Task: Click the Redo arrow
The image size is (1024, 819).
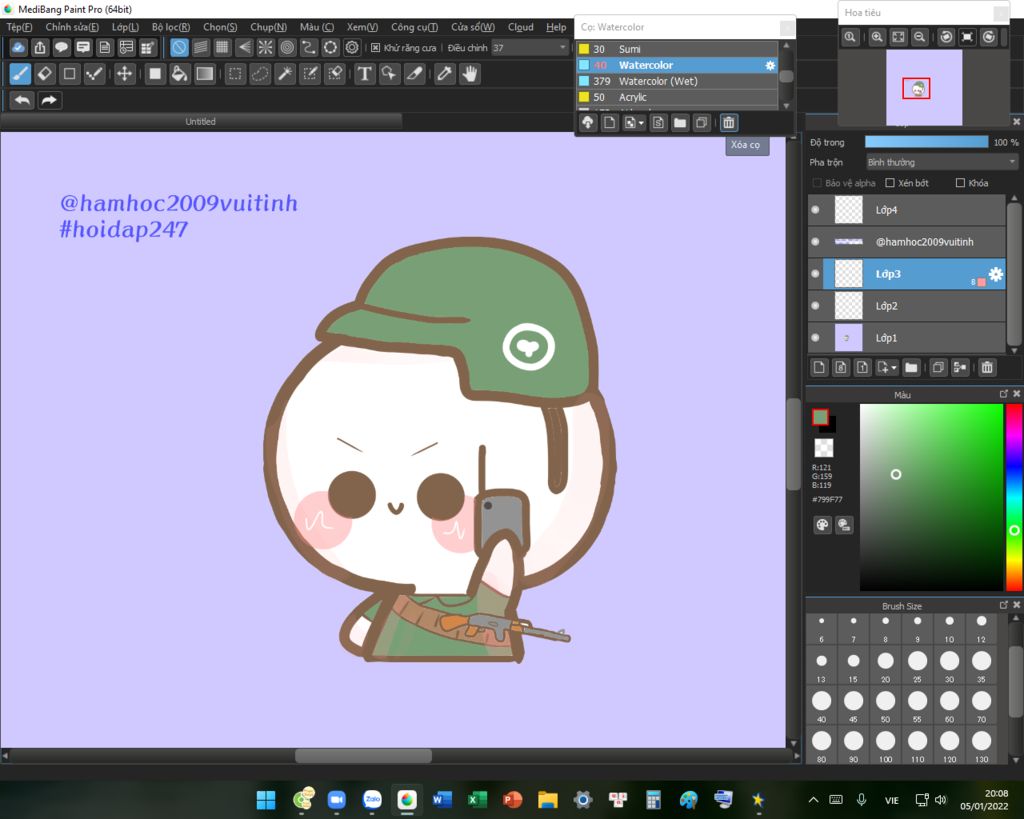Action: (x=49, y=101)
